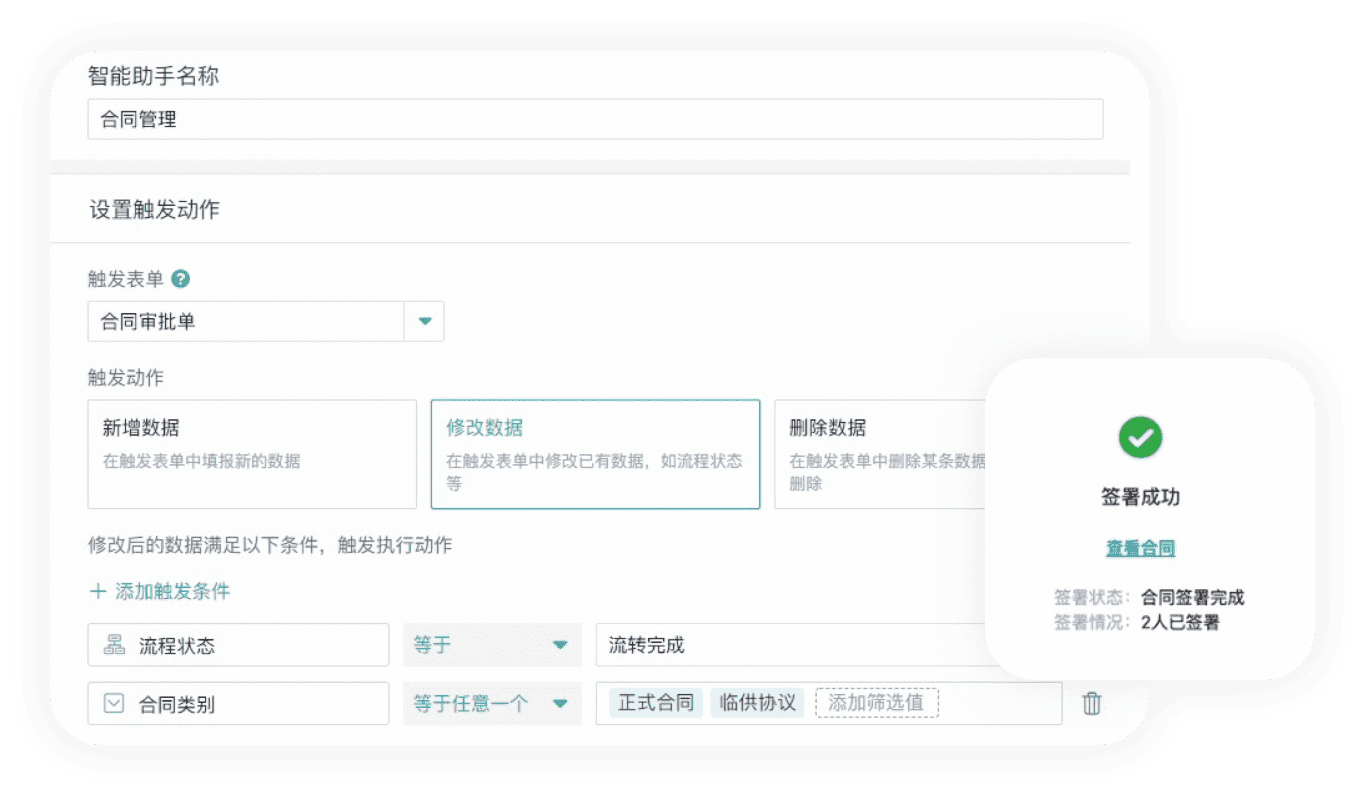Click the green success checkmark icon
Screen dimensions: 1366x796
[1140, 437]
